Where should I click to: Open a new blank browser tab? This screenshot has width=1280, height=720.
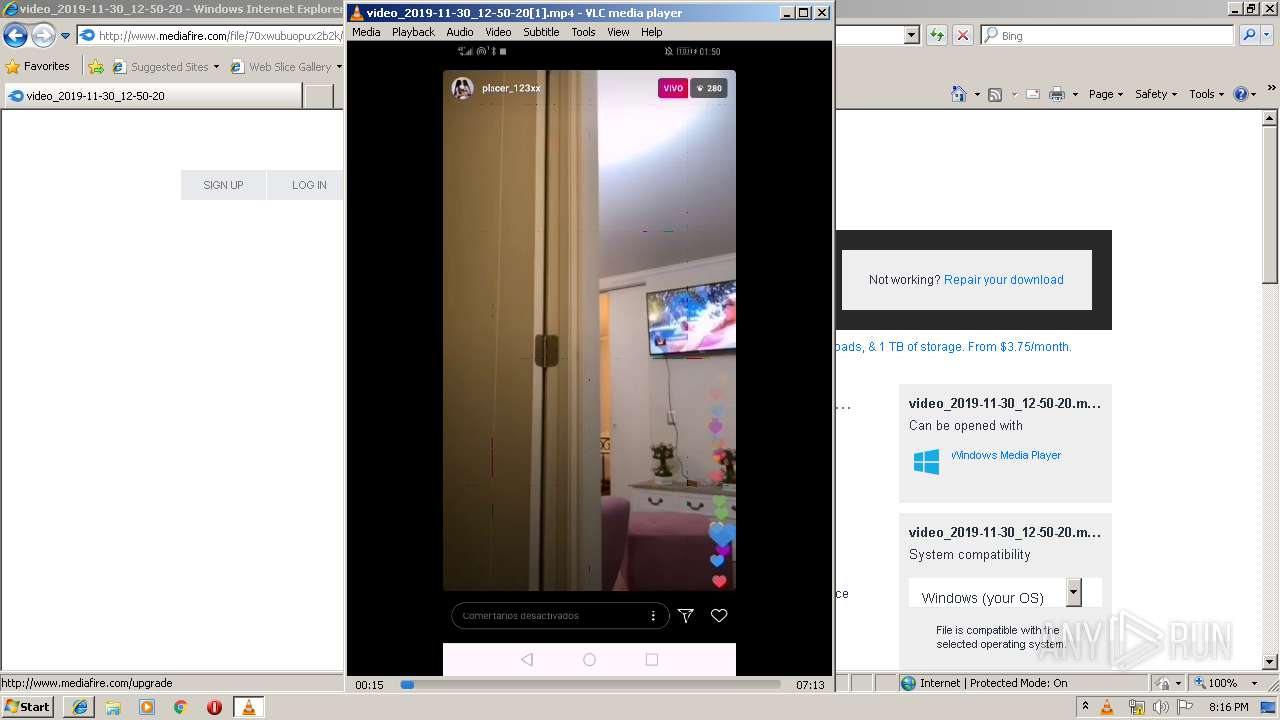[318, 96]
